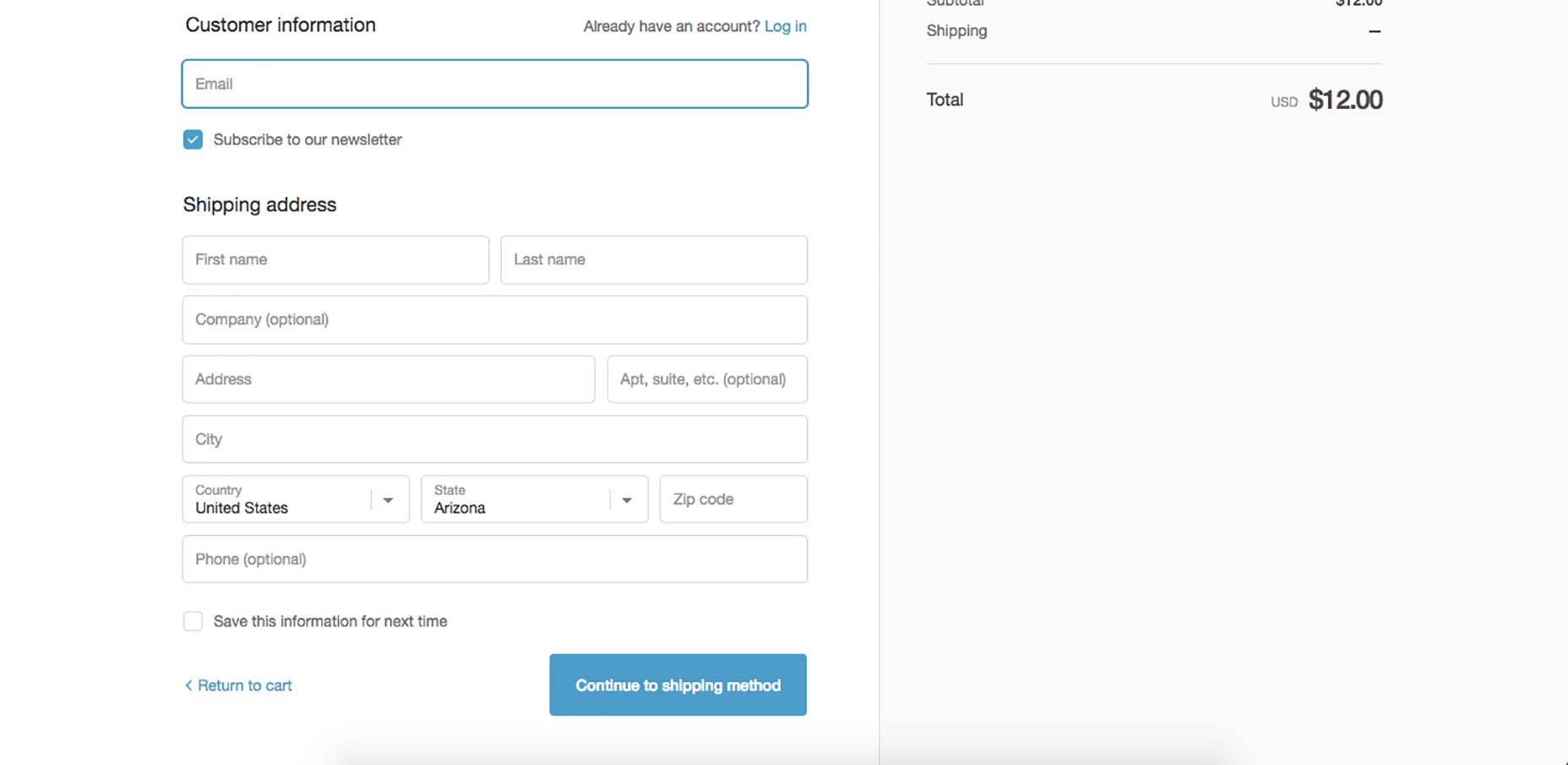The image size is (1568, 765).
Task: Click the Customer information heading
Action: 280,24
